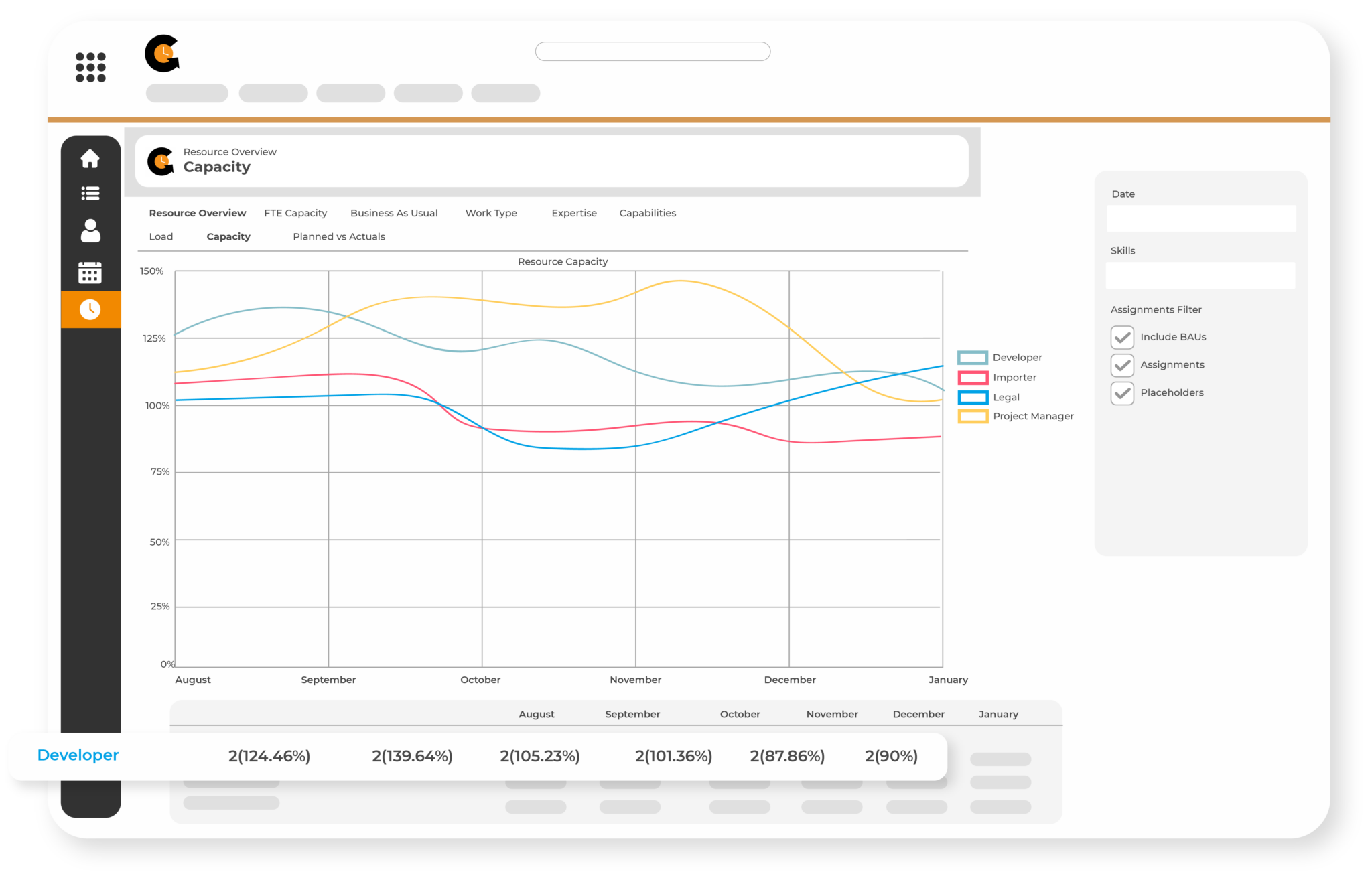1372x880 pixels.
Task: Click the Developer row label
Action: (78, 755)
